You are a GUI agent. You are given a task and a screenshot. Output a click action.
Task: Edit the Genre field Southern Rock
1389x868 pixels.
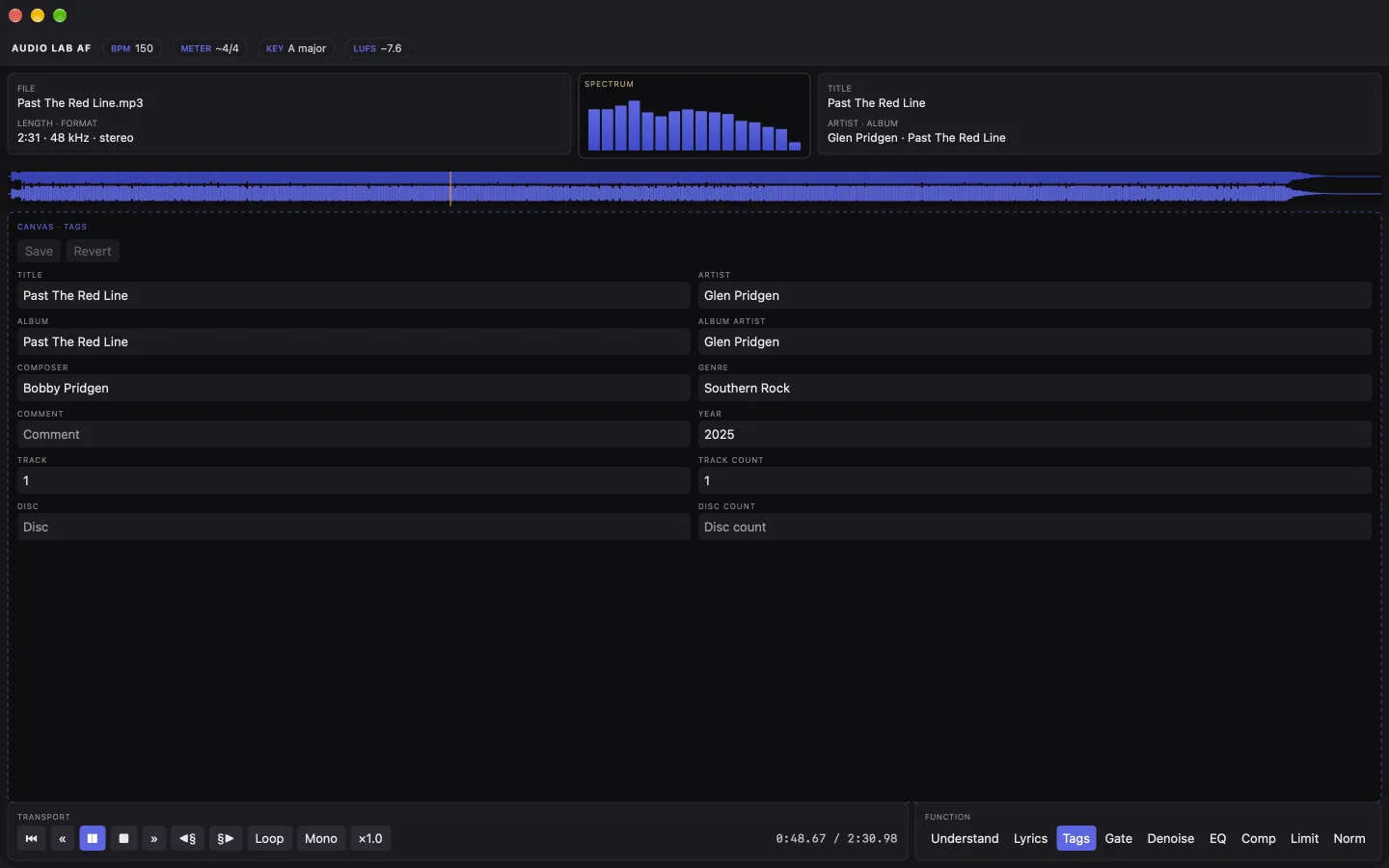(x=1035, y=389)
